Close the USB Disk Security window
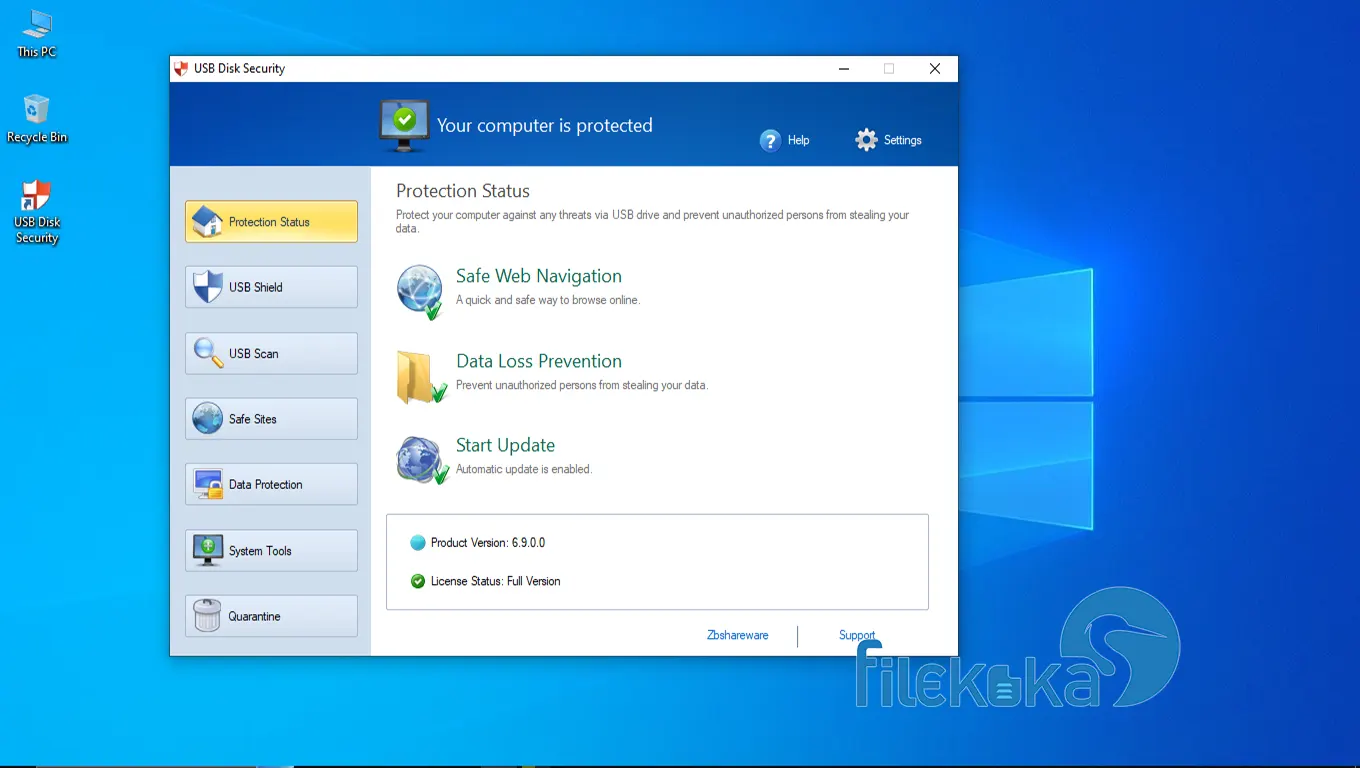1360x768 pixels. [x=935, y=69]
